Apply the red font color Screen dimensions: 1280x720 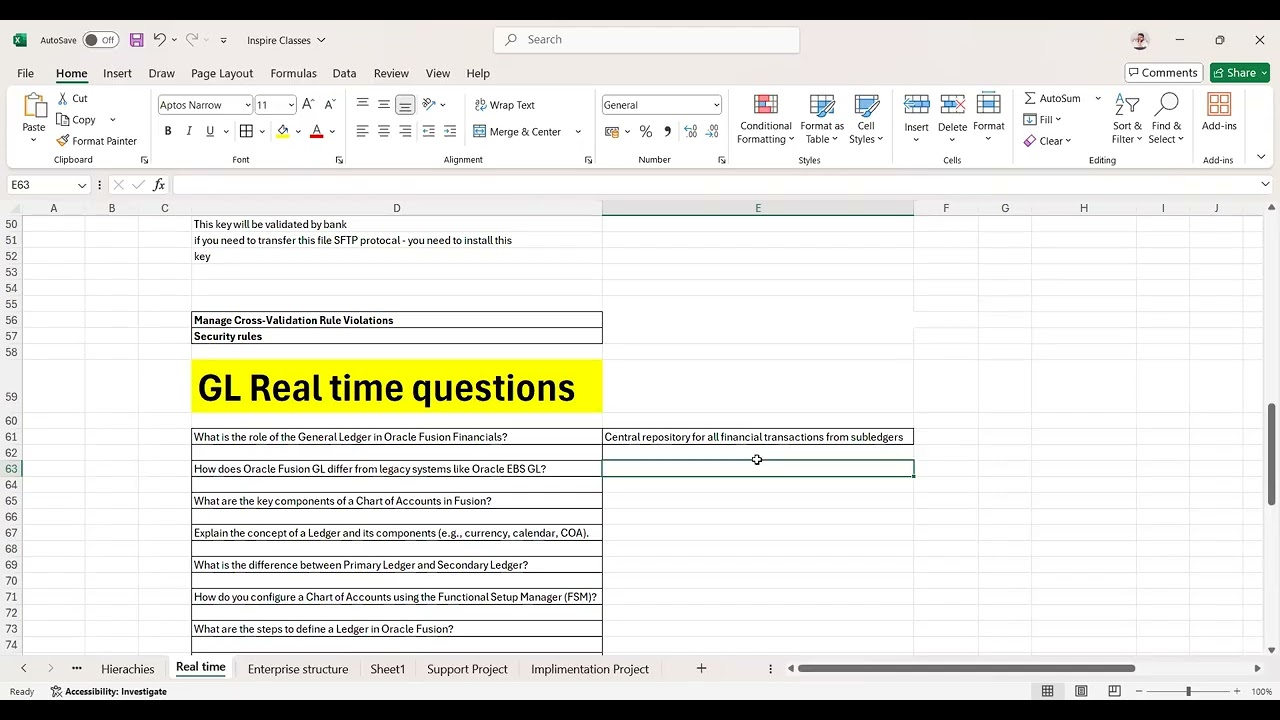pos(317,131)
